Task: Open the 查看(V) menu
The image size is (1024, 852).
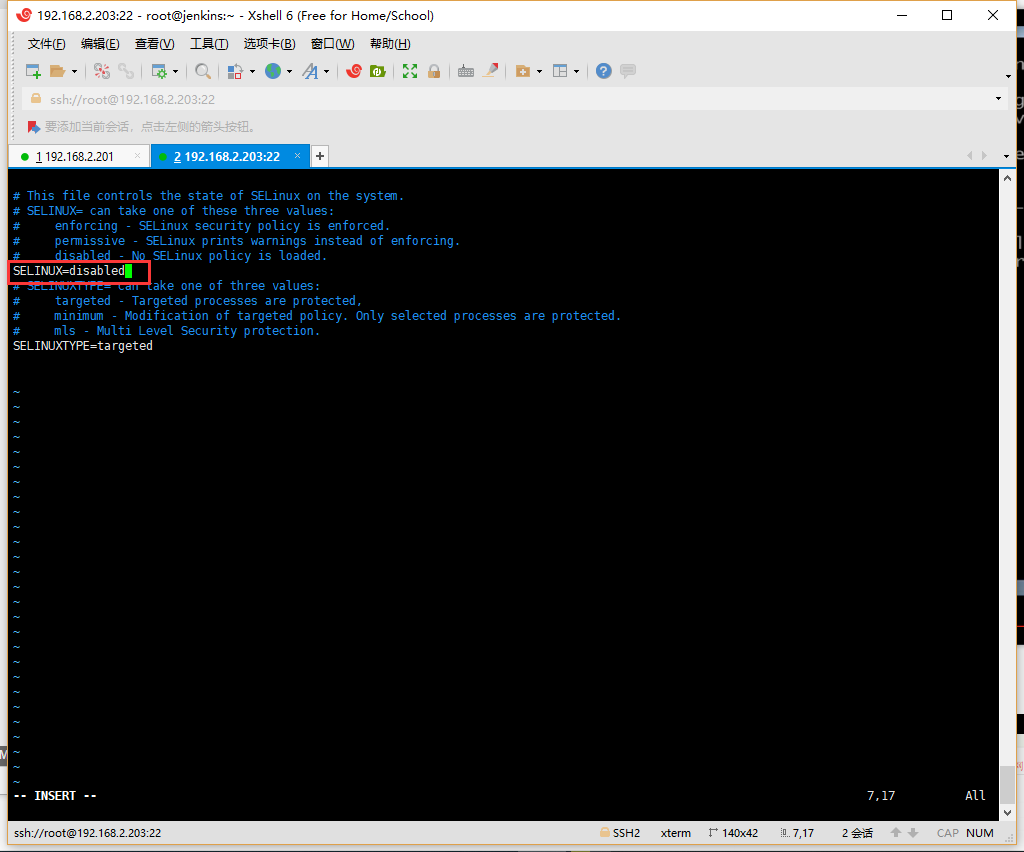Action: point(155,44)
